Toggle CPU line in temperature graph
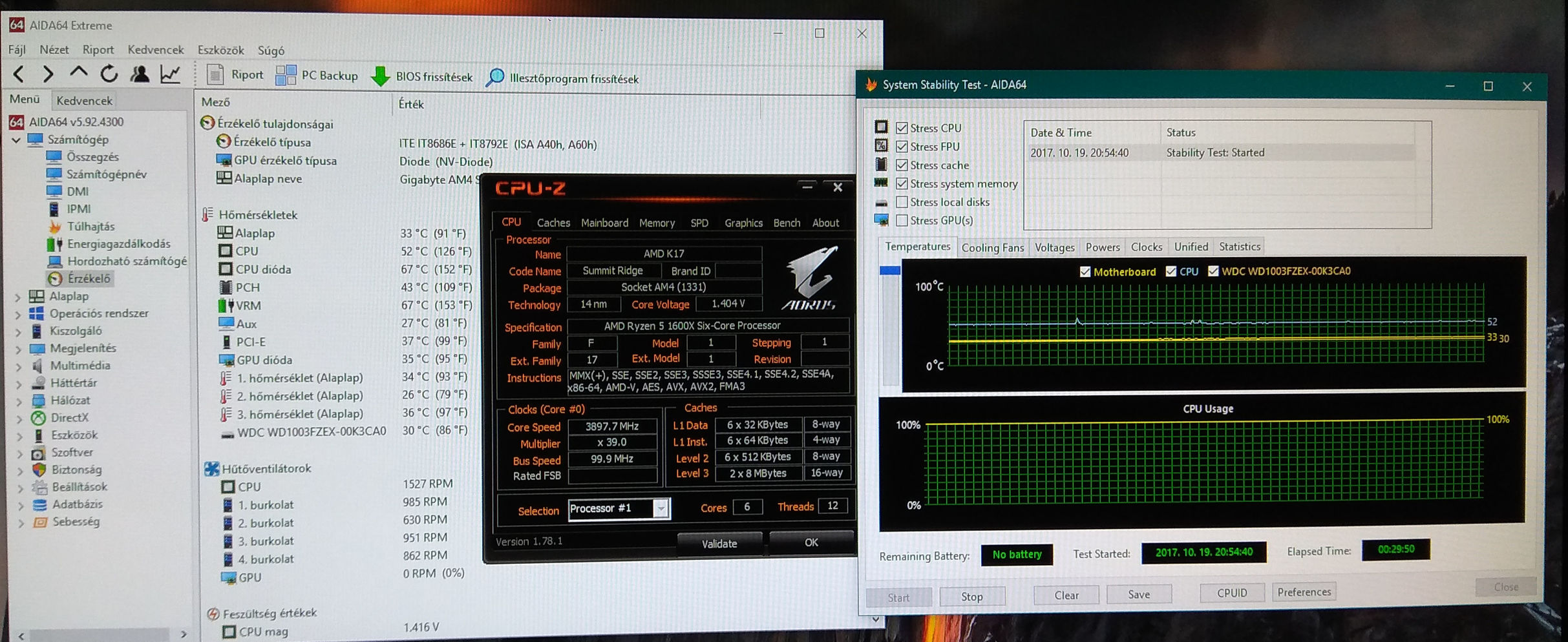 tap(1171, 271)
